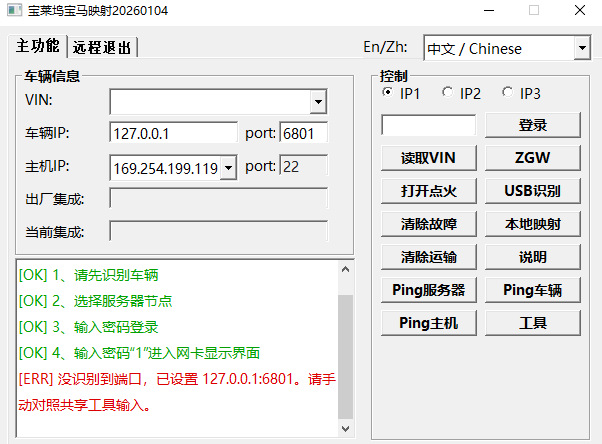Image resolution: width=602 pixels, height=444 pixels.
Task: Click the 清除运输 button
Action: pos(429,257)
